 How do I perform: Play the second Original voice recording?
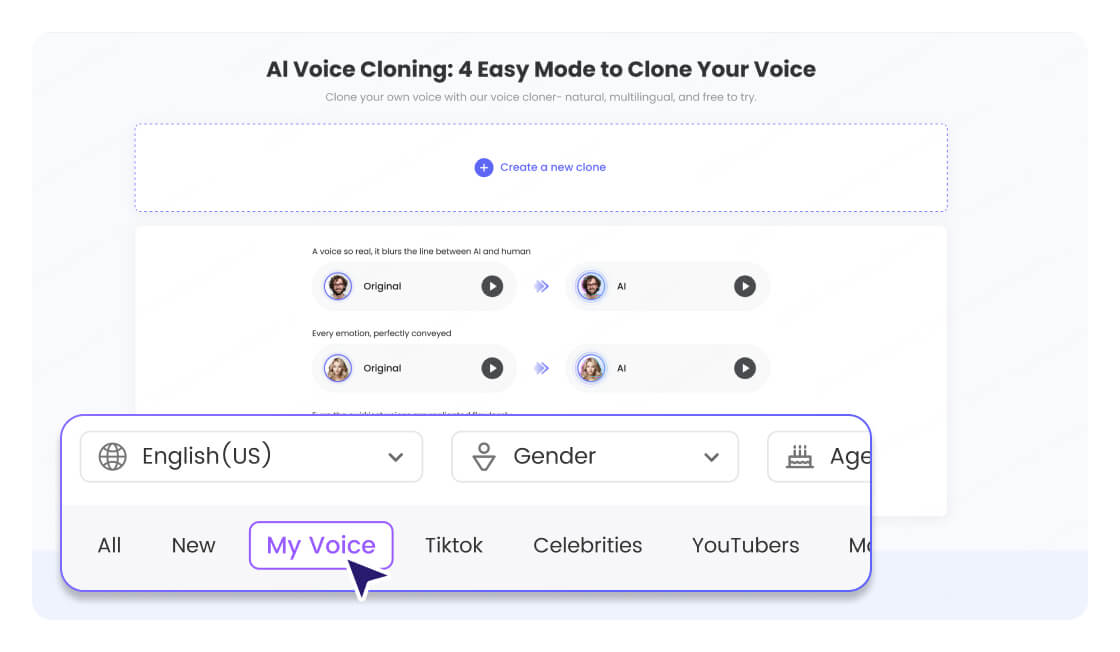tap(492, 368)
